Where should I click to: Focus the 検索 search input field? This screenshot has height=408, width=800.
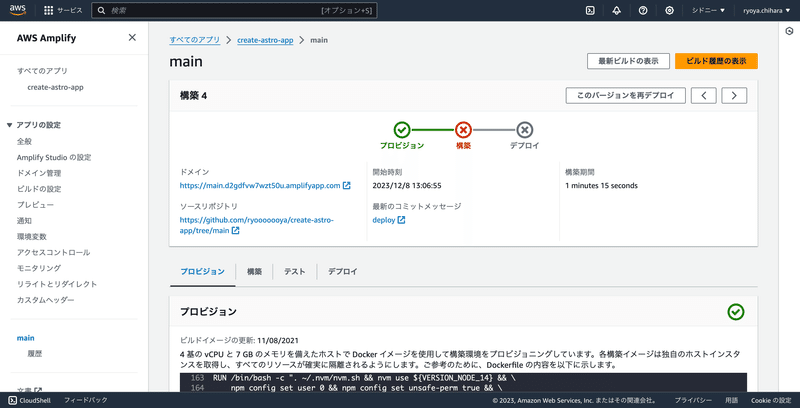pos(234,10)
